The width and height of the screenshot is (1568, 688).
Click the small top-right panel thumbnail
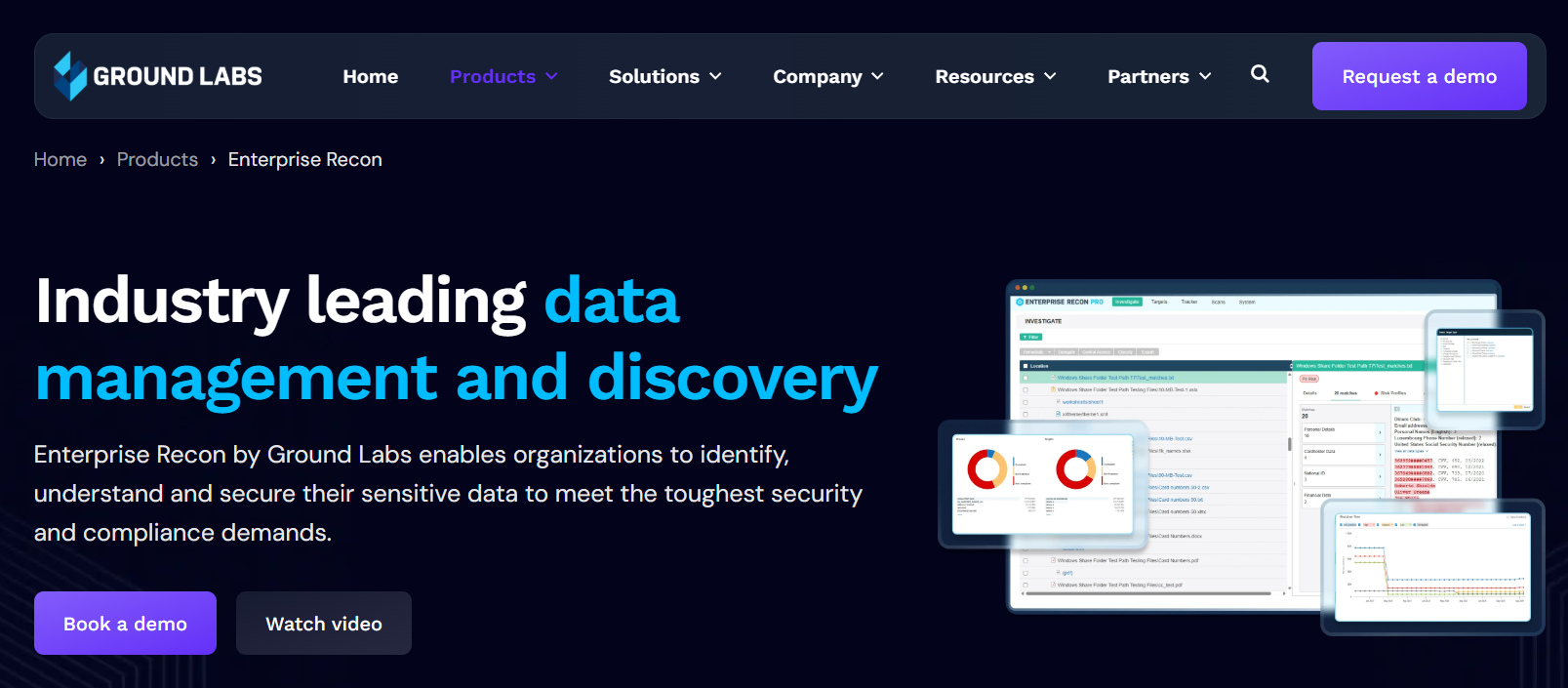point(1484,369)
